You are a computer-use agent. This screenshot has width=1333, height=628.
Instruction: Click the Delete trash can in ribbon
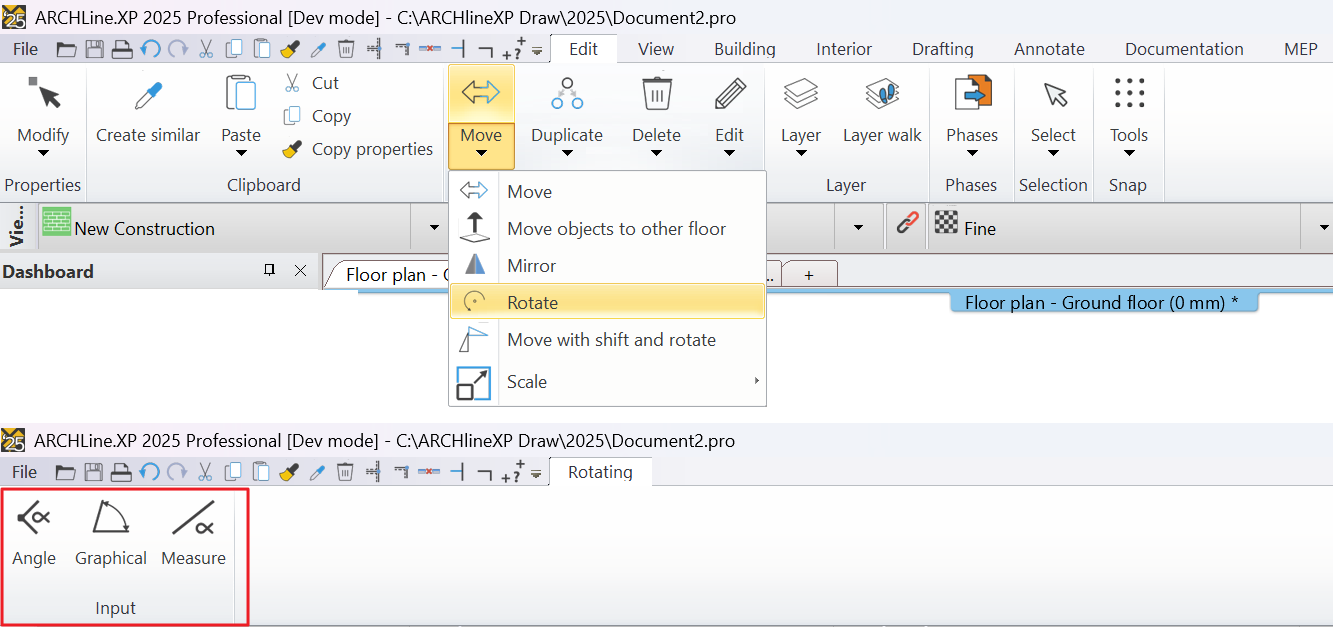[x=656, y=96]
